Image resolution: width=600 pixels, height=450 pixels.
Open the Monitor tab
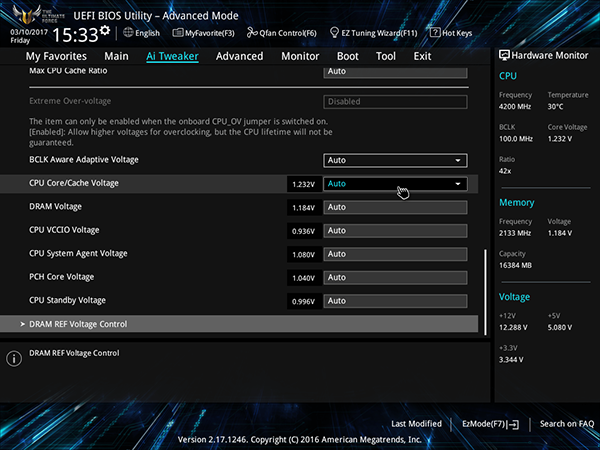[300, 56]
